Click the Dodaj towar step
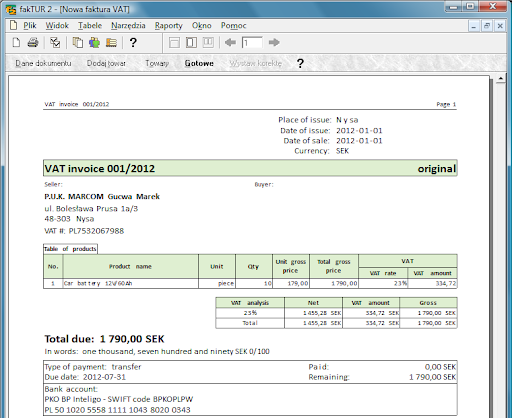Viewport: 512px width, 418px height. pos(106,63)
